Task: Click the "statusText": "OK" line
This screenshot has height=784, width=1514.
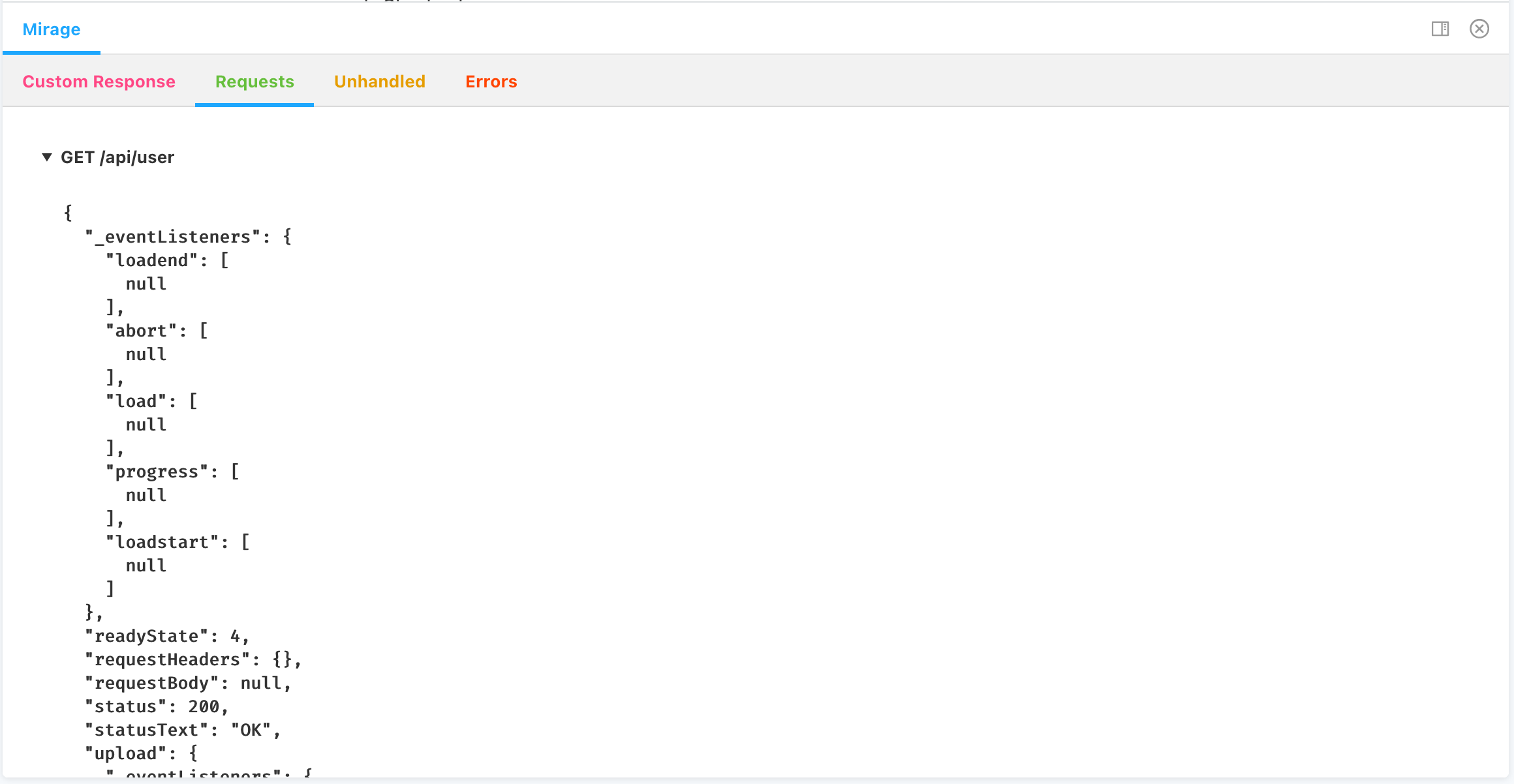Action: point(182,730)
